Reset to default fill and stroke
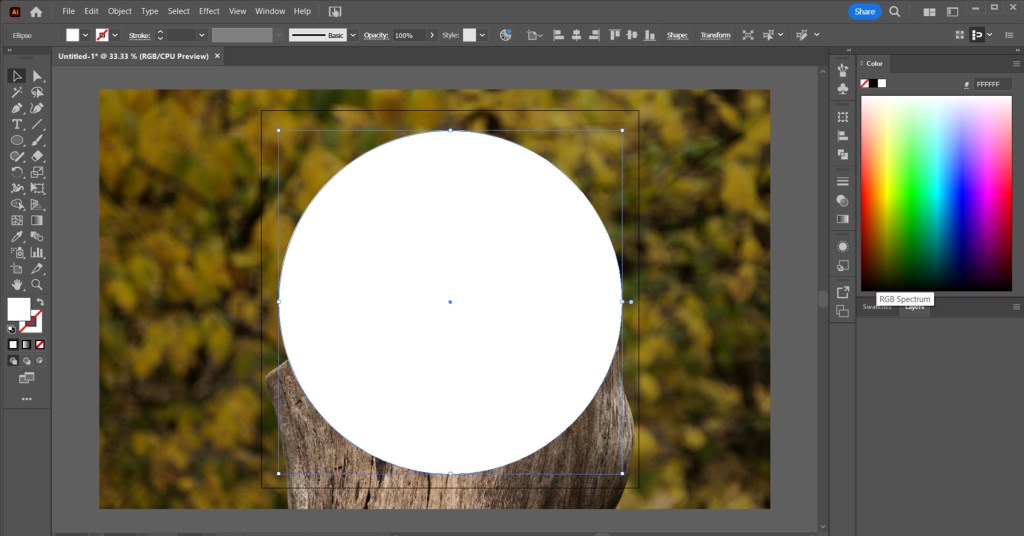1024x536 pixels. coord(11,329)
